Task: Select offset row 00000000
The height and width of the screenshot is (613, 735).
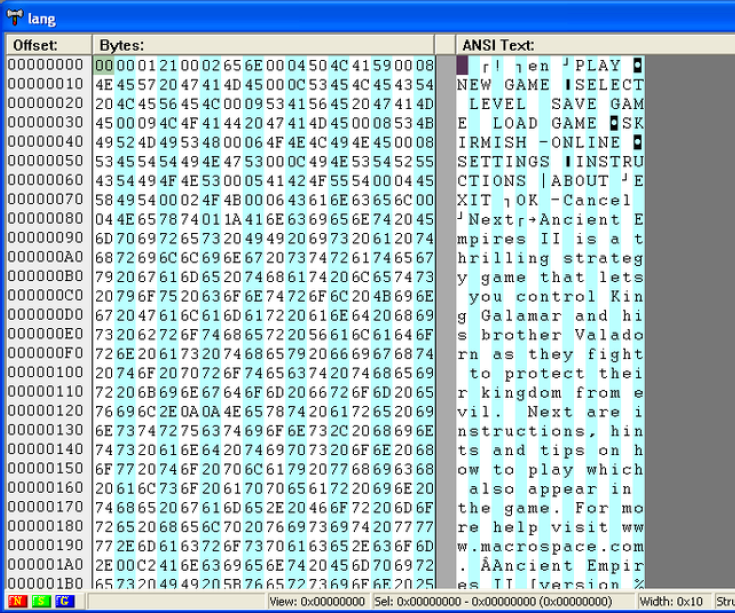Action: pyautogui.click(x=45, y=64)
